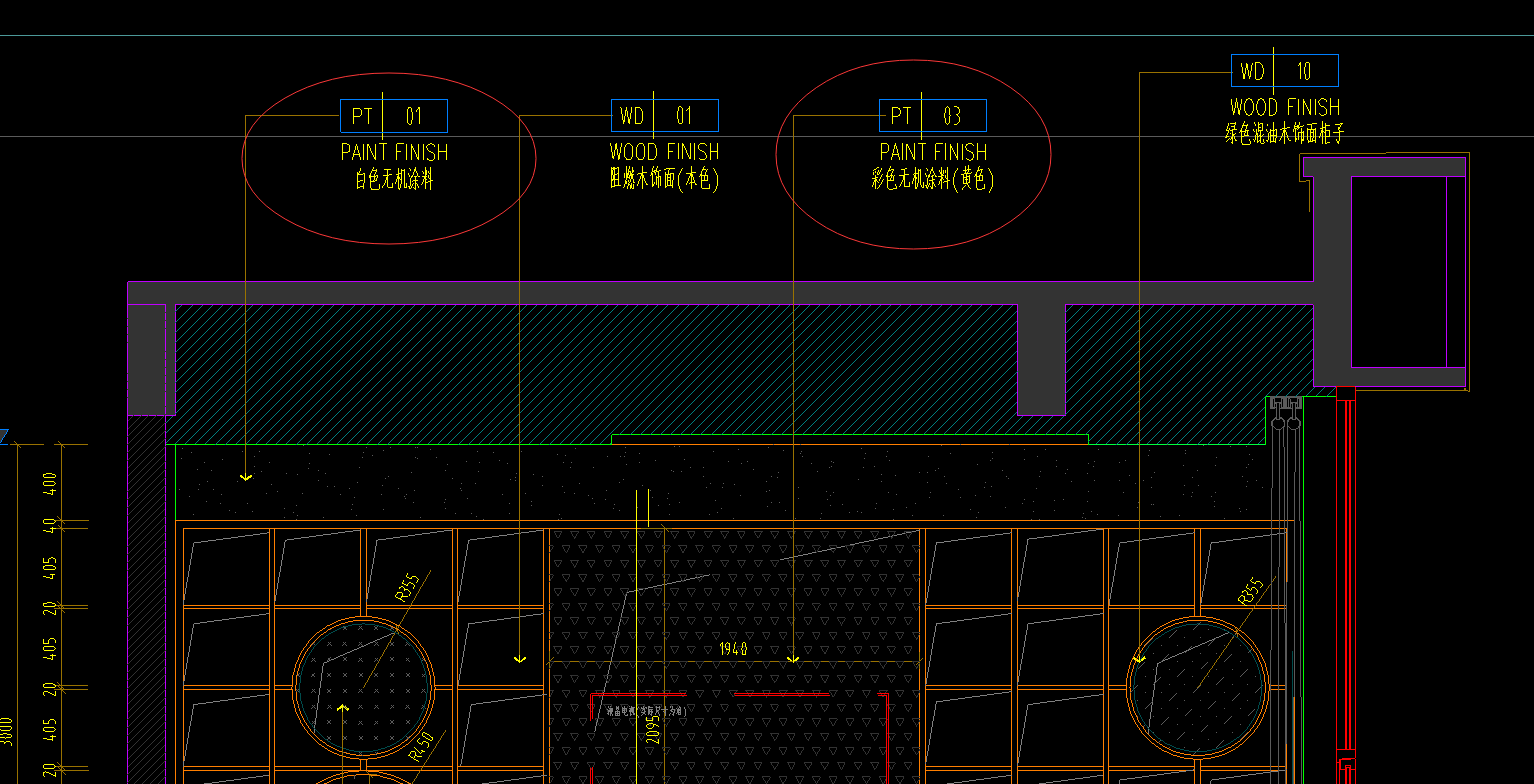Image resolution: width=1534 pixels, height=784 pixels.
Task: Click the 1948 horizontal dimension value
Action: pos(733,649)
